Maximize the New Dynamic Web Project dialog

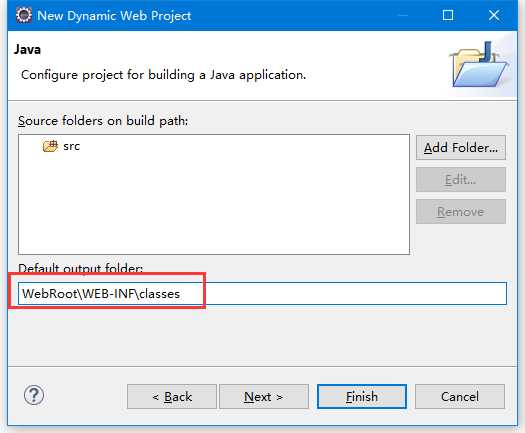point(448,15)
